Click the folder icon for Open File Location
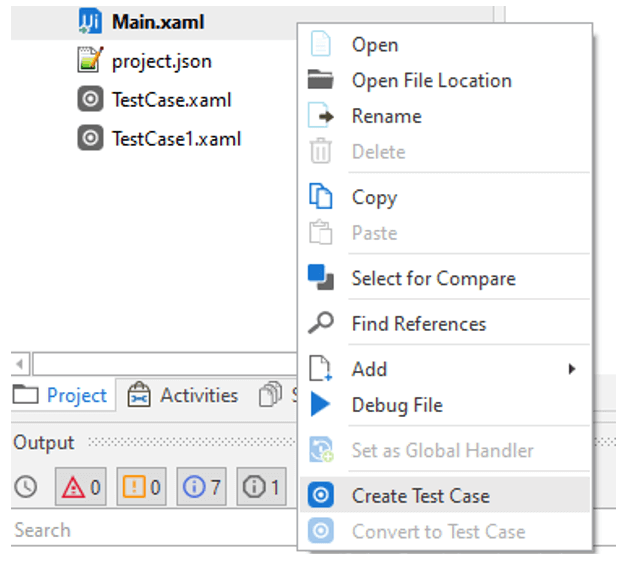Image resolution: width=635 pixels, height=568 pixels. pos(320,80)
